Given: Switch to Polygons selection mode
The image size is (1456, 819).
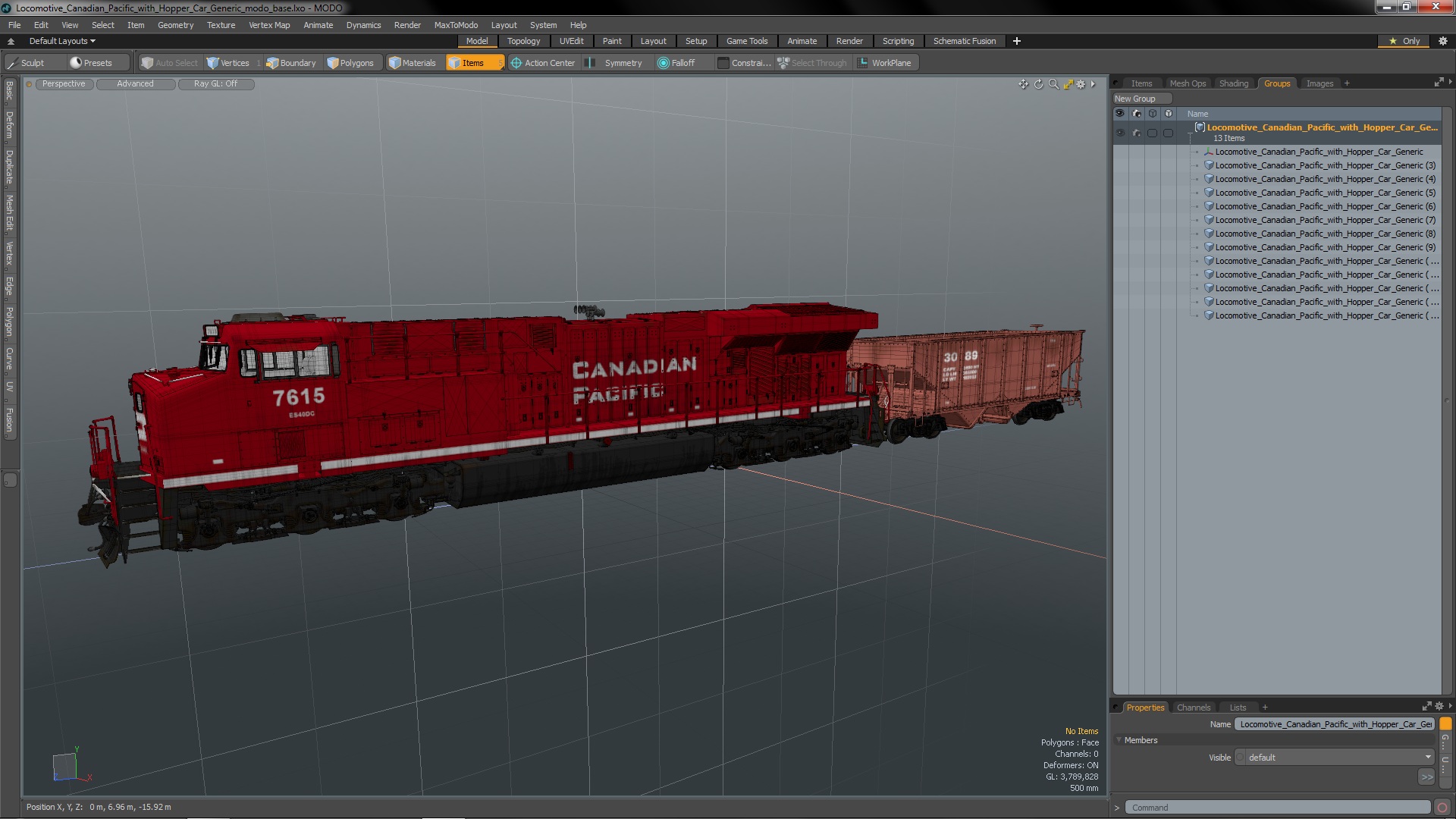Looking at the screenshot, I should 350,63.
